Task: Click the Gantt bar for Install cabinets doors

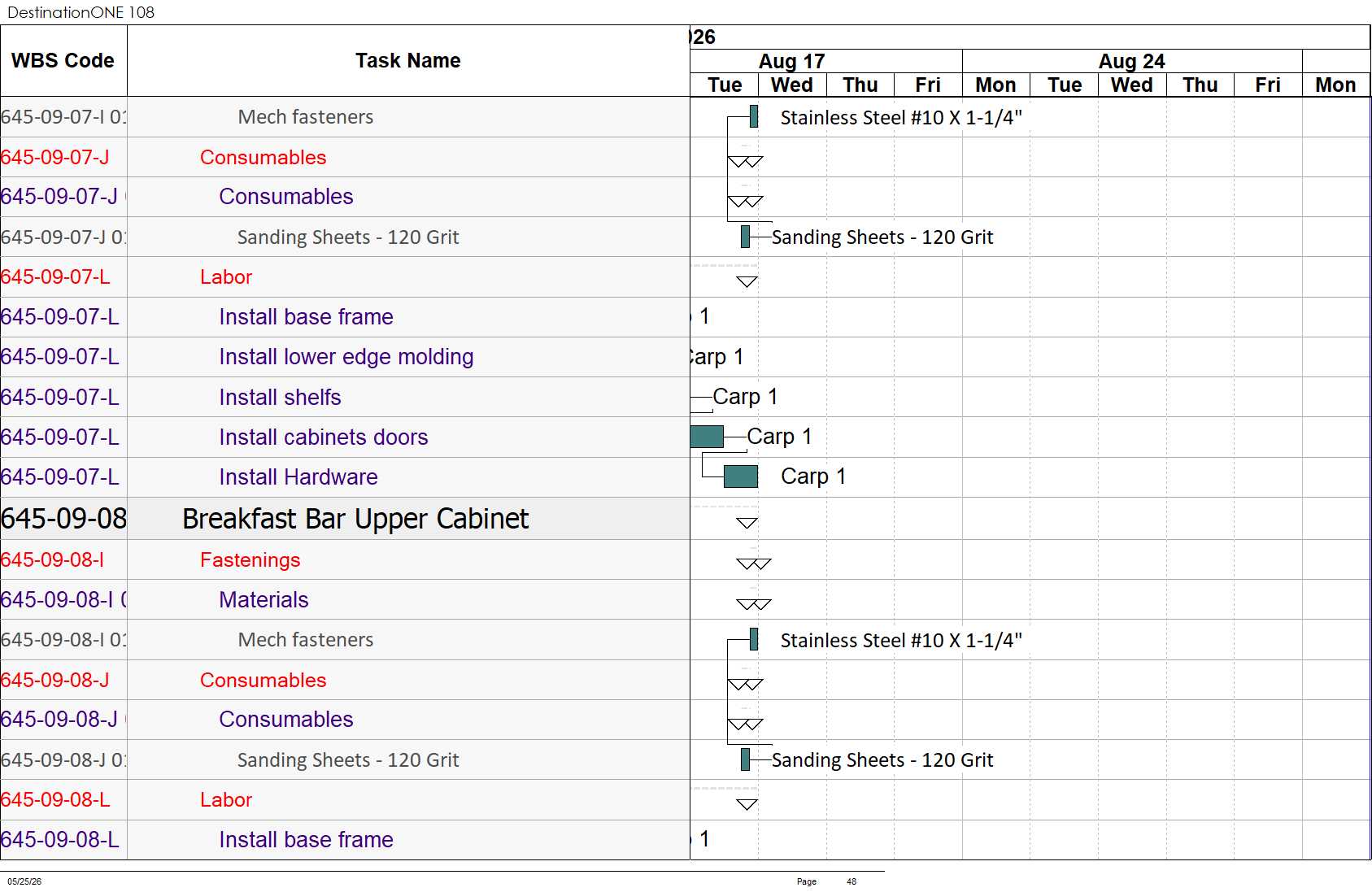Action: pyautogui.click(x=707, y=437)
